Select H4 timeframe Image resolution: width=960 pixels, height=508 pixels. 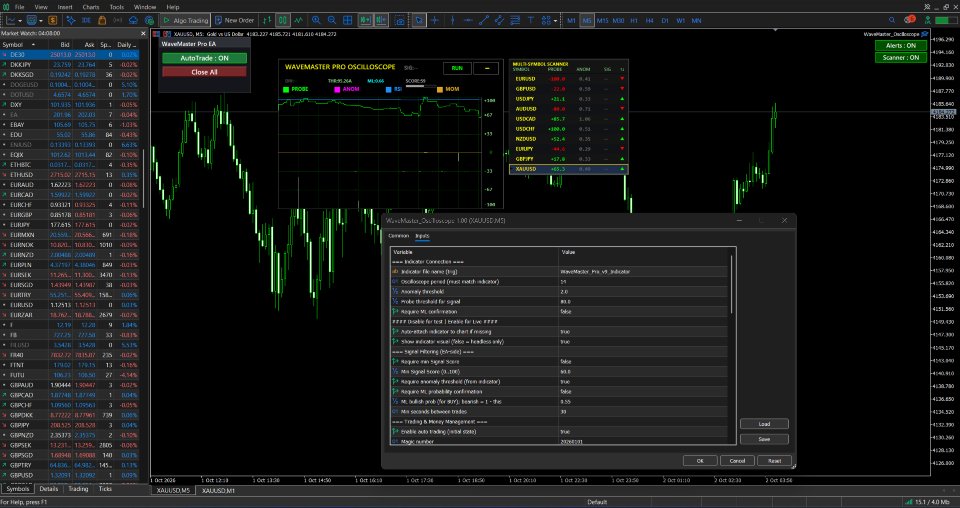click(x=650, y=20)
